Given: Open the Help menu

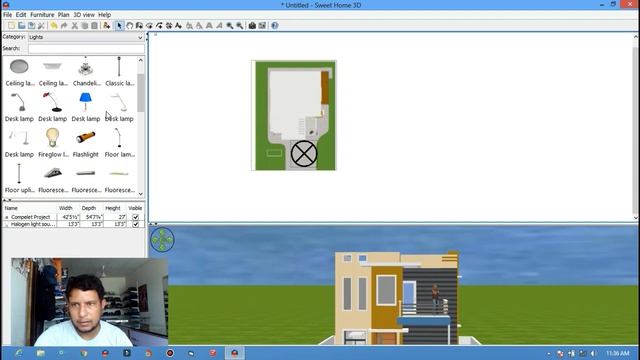Looking at the screenshot, I should point(104,15).
